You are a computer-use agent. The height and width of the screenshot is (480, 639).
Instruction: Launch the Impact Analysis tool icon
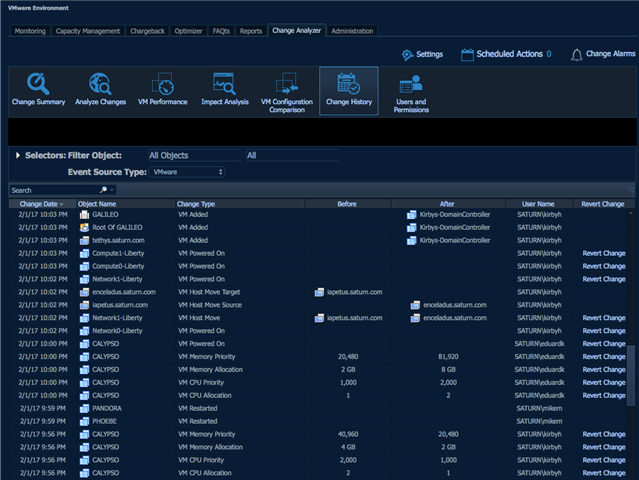point(224,84)
